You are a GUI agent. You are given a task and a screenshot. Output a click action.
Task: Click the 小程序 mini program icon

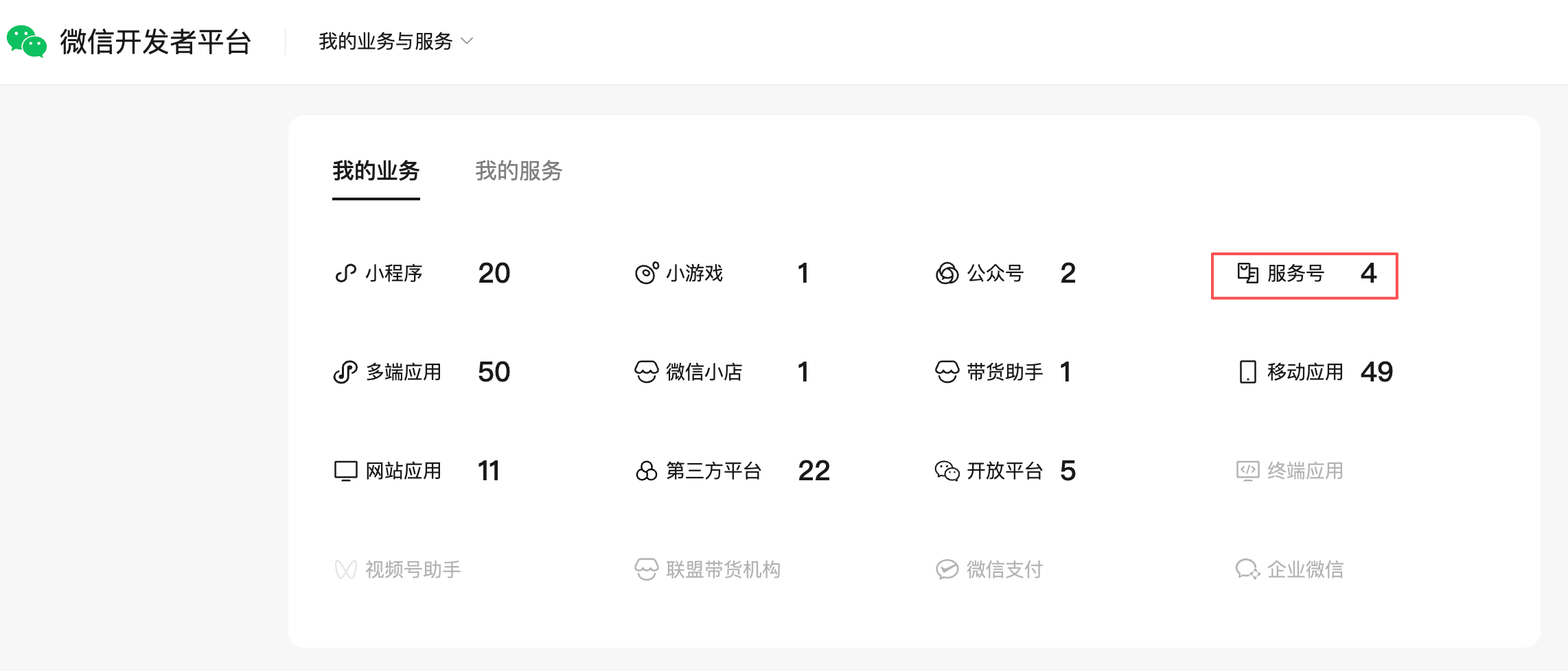tap(345, 274)
